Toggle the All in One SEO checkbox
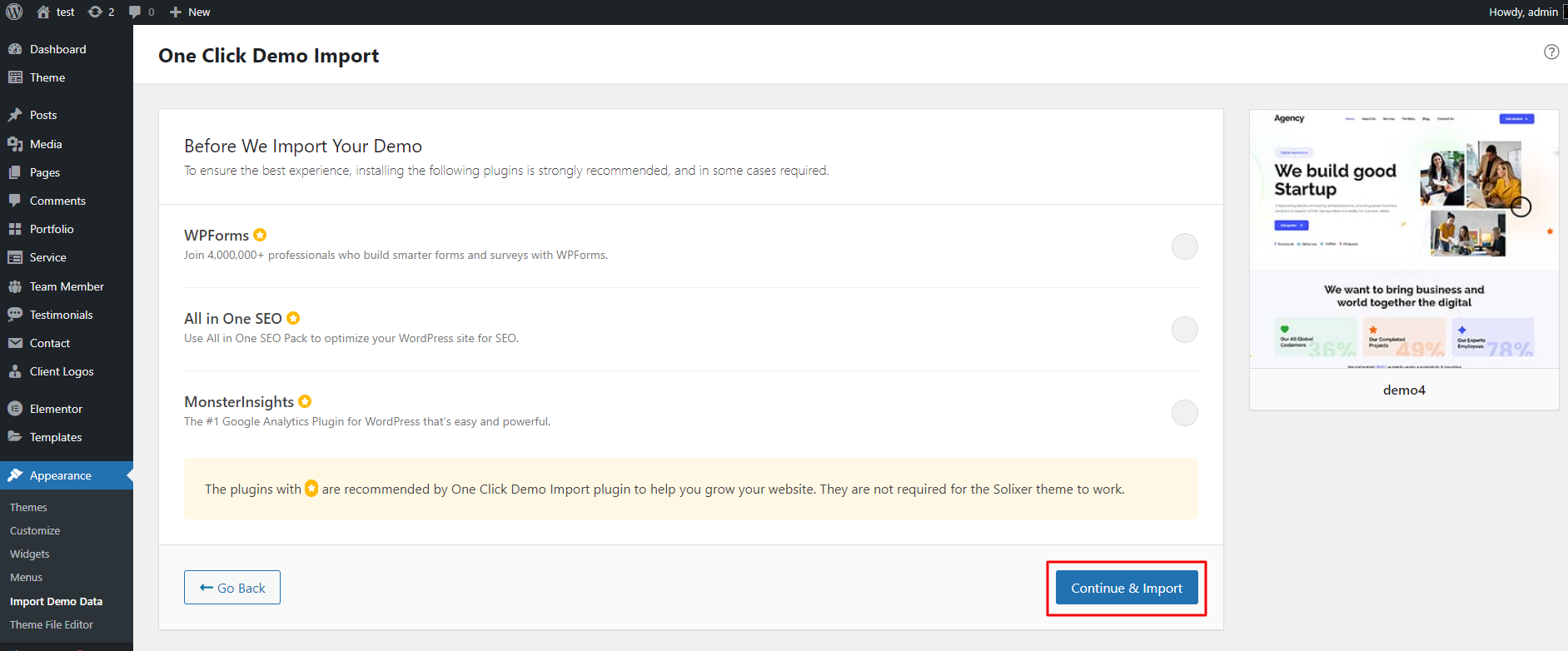Image resolution: width=1568 pixels, height=651 pixels. tap(1185, 330)
